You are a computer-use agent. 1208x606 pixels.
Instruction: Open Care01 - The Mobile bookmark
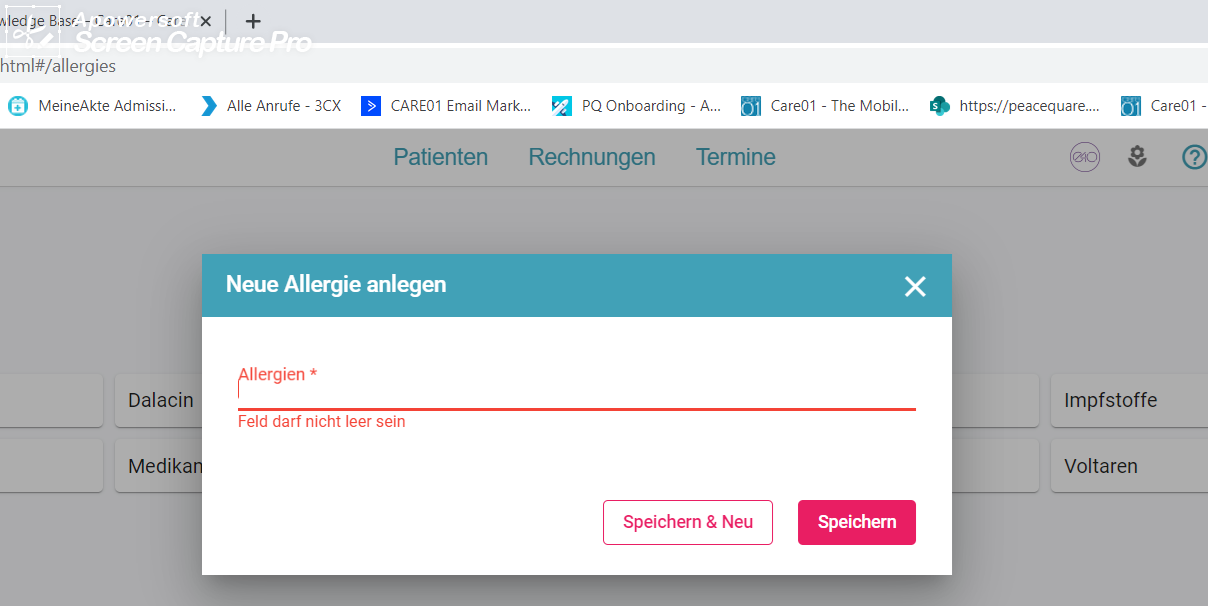[825, 106]
